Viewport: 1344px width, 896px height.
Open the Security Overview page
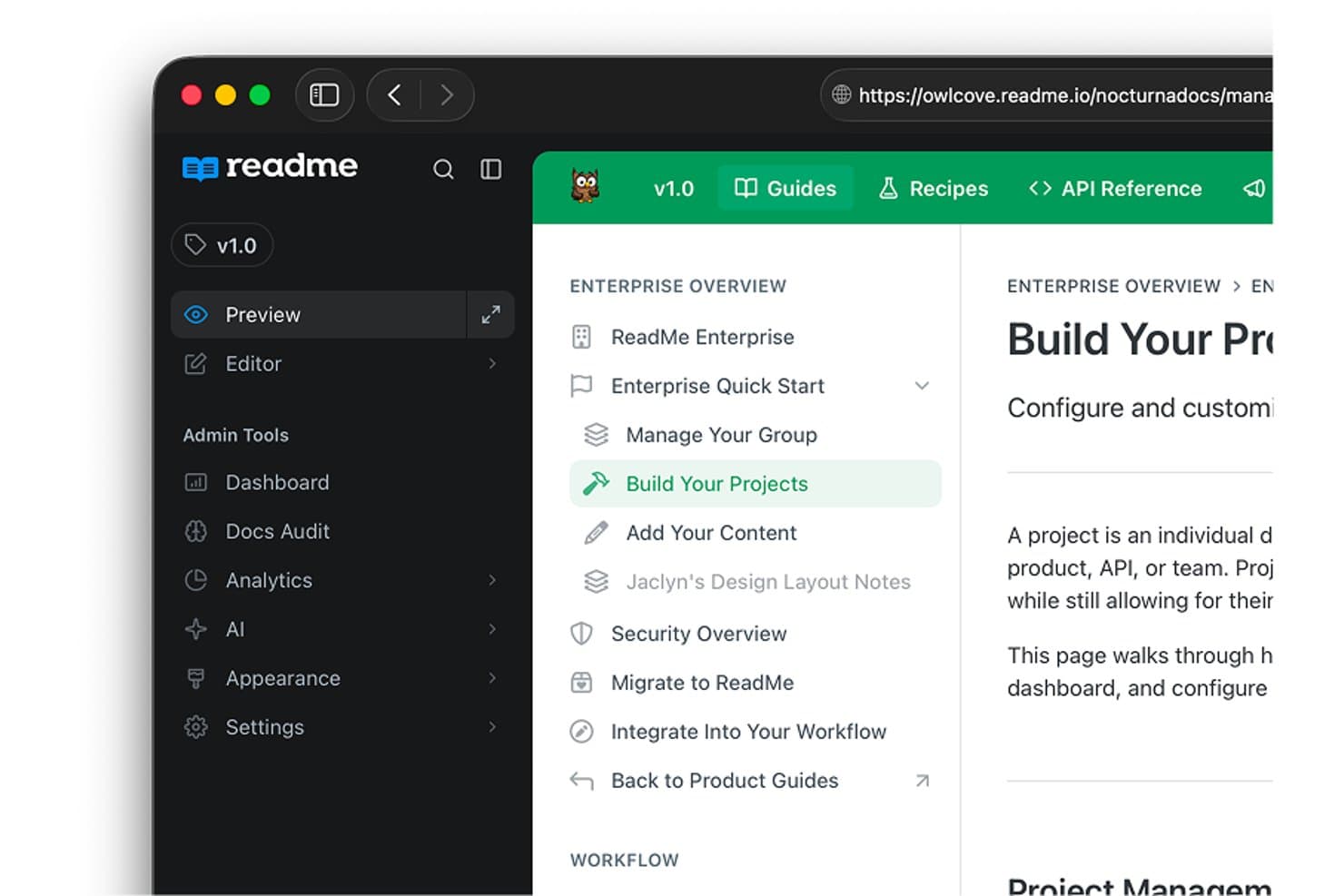[698, 635]
